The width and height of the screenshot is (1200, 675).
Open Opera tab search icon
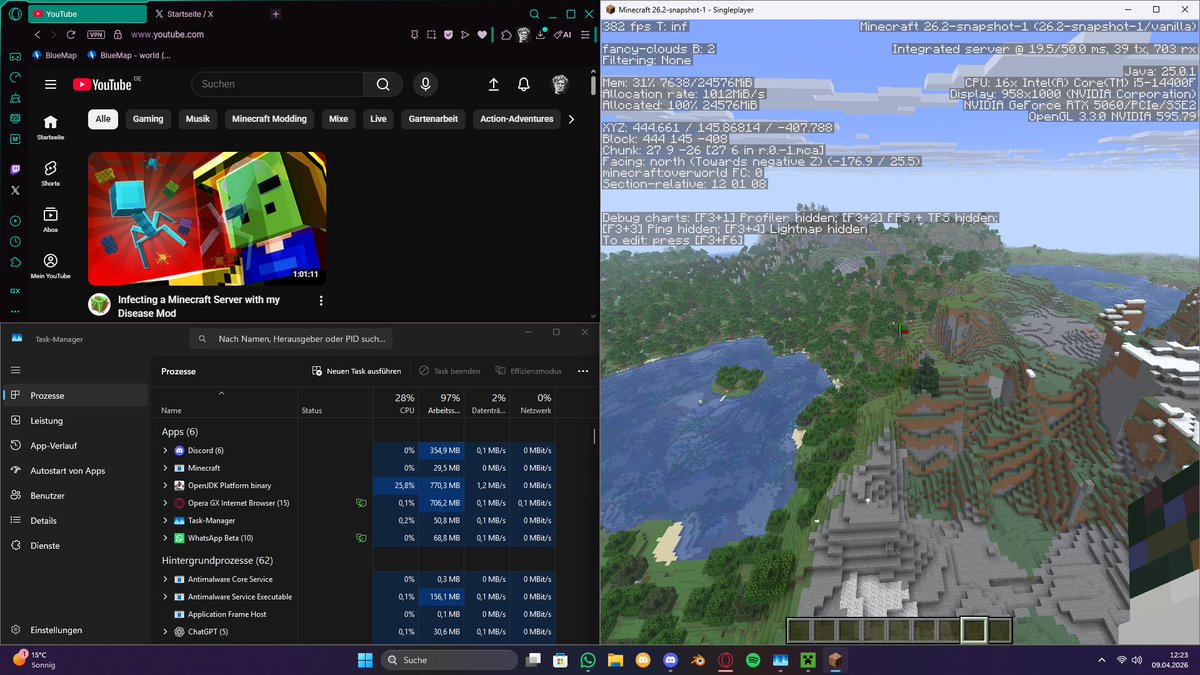[535, 14]
